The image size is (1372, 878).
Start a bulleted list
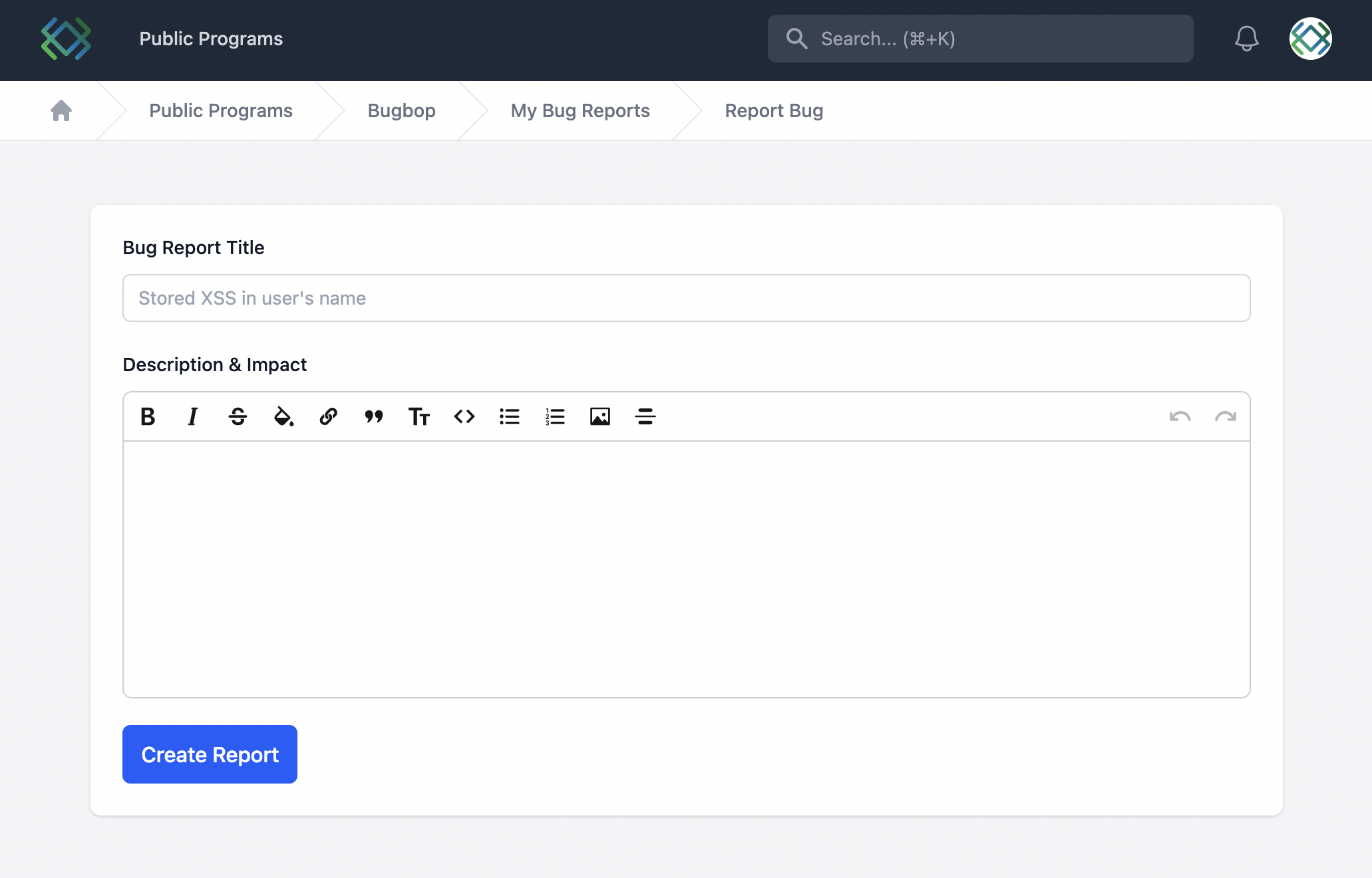pos(509,417)
